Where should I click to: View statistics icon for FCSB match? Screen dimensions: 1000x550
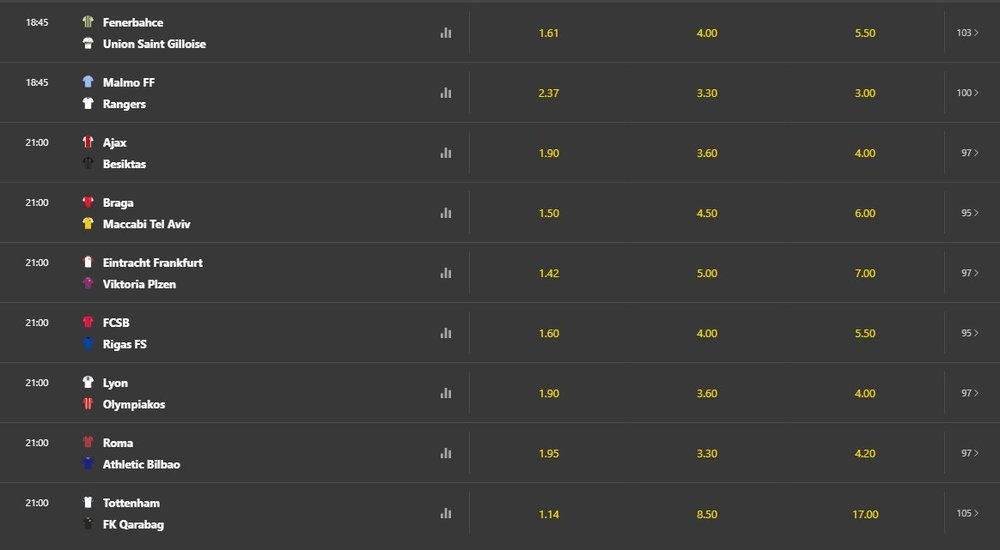tap(446, 333)
